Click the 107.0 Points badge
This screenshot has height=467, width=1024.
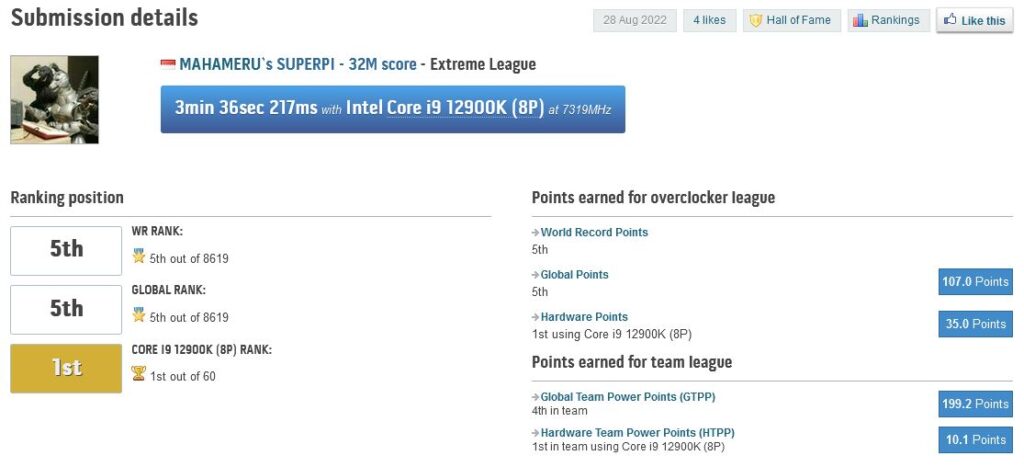tap(976, 282)
